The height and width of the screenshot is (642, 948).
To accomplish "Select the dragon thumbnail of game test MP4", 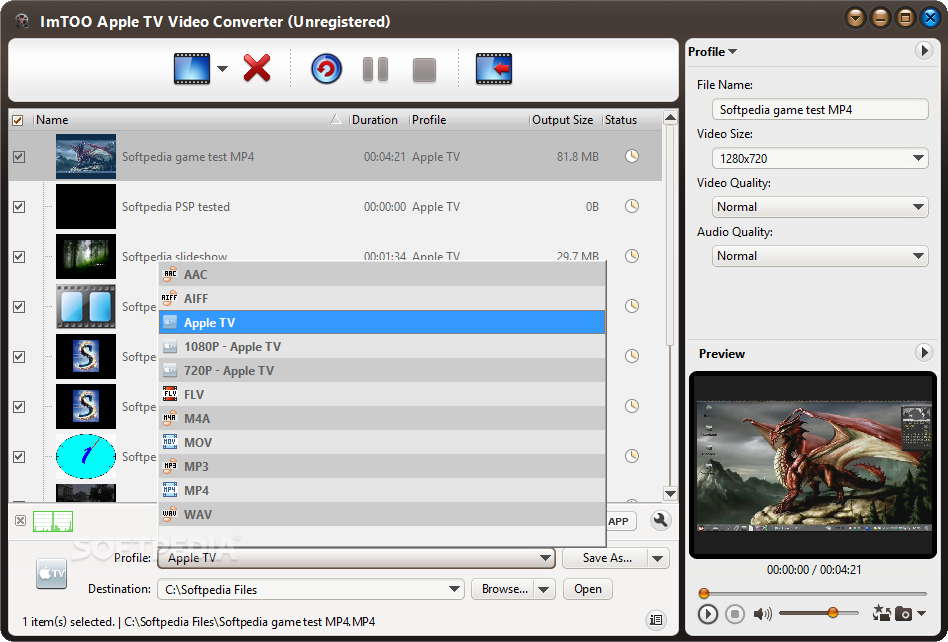I will pos(86,157).
